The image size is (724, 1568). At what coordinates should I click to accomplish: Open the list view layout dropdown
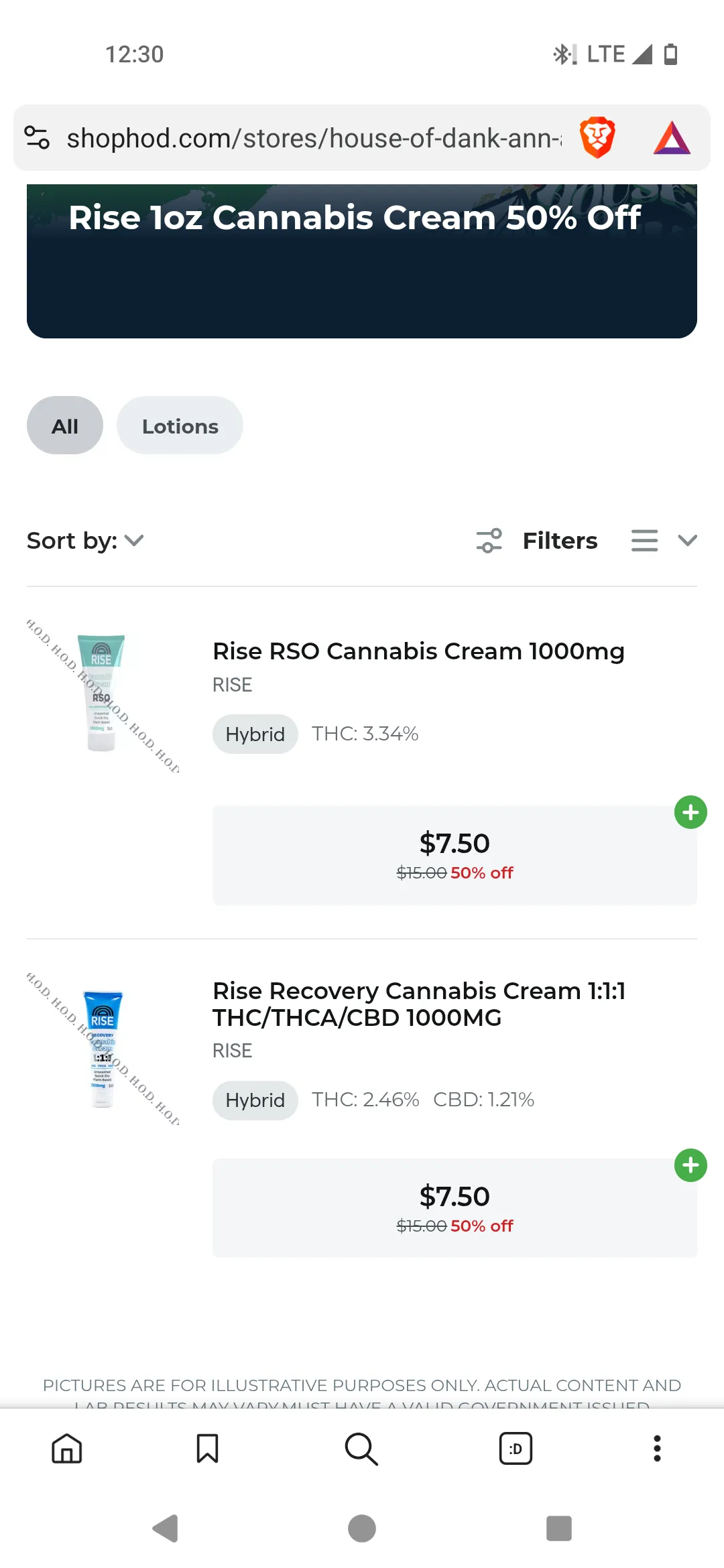pos(664,541)
